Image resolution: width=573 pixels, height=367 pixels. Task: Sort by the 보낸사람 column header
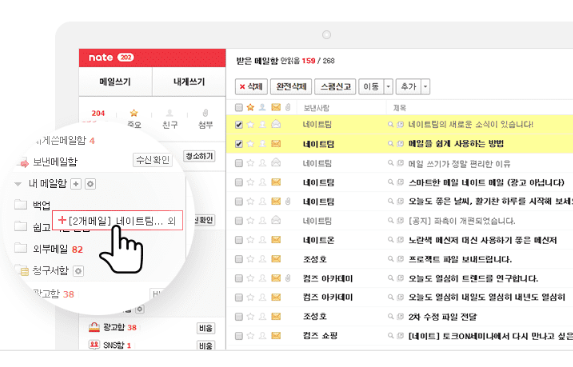coord(316,108)
